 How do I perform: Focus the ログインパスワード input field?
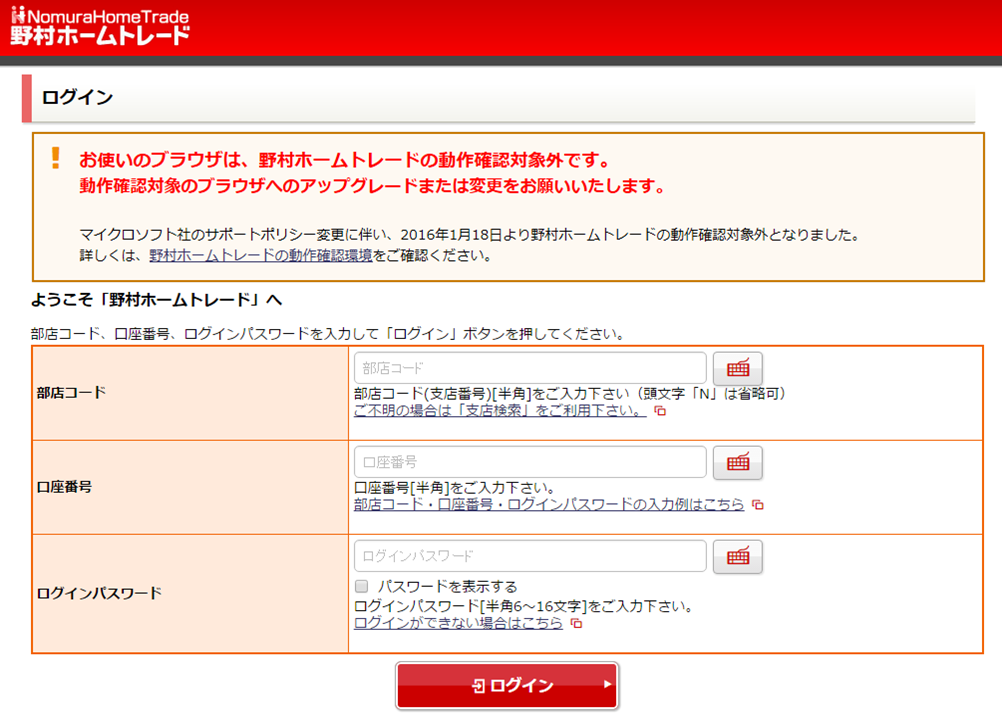530,556
